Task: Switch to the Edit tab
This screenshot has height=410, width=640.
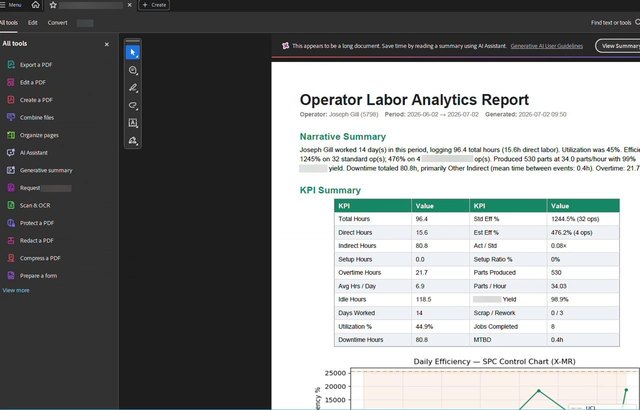Action: (x=33, y=23)
